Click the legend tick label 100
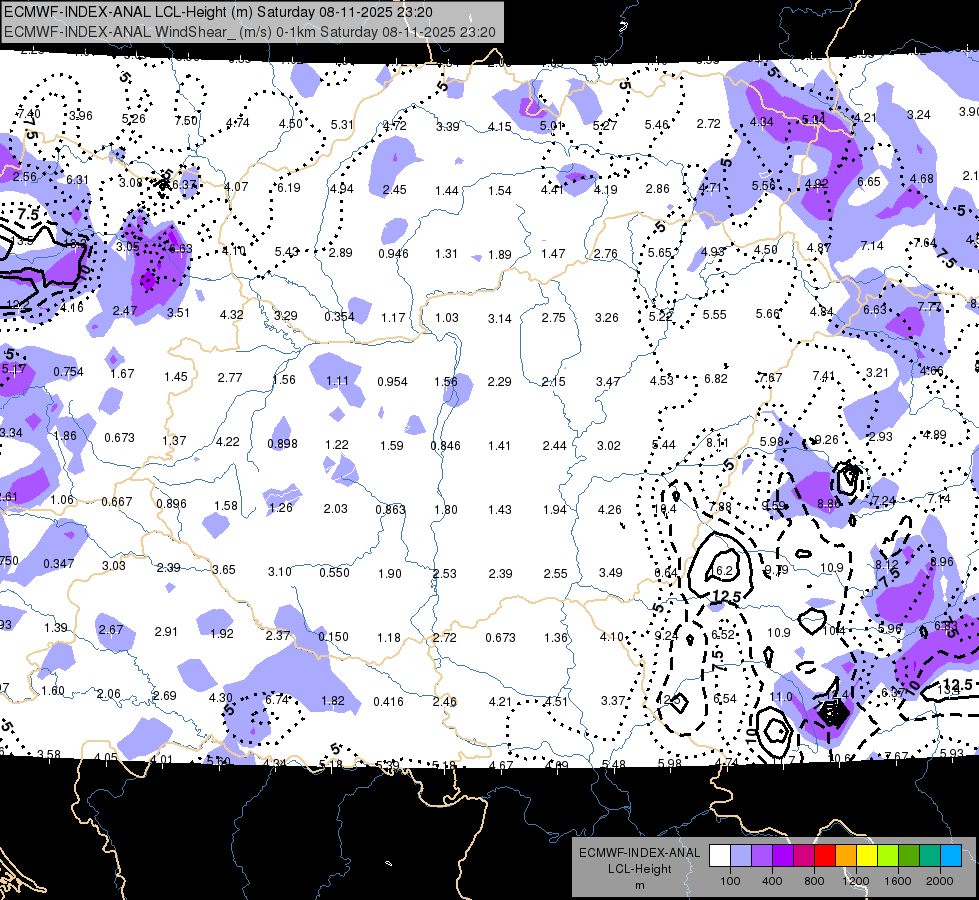The image size is (979, 900). (730, 881)
